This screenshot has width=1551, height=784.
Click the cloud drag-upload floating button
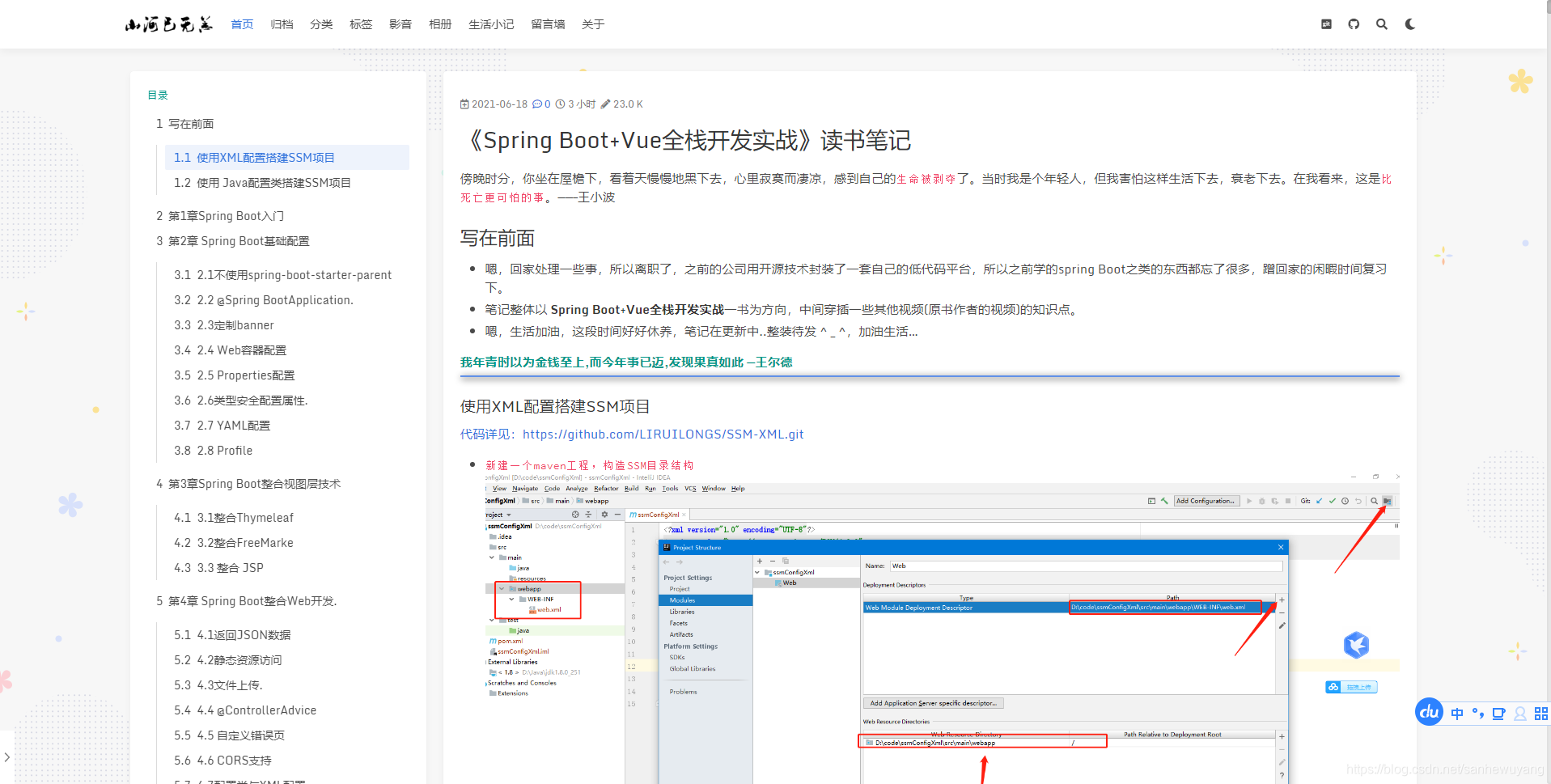point(1351,687)
